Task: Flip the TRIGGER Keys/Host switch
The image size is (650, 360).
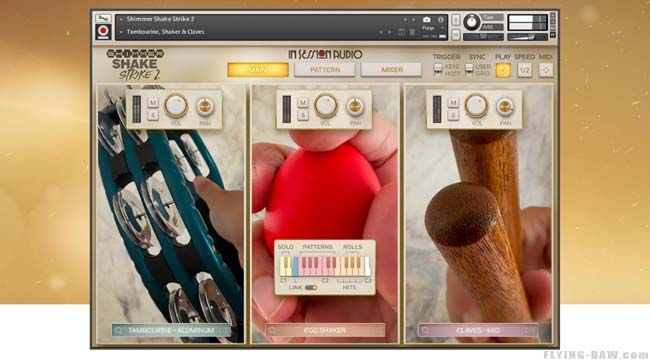Action: click(x=437, y=69)
